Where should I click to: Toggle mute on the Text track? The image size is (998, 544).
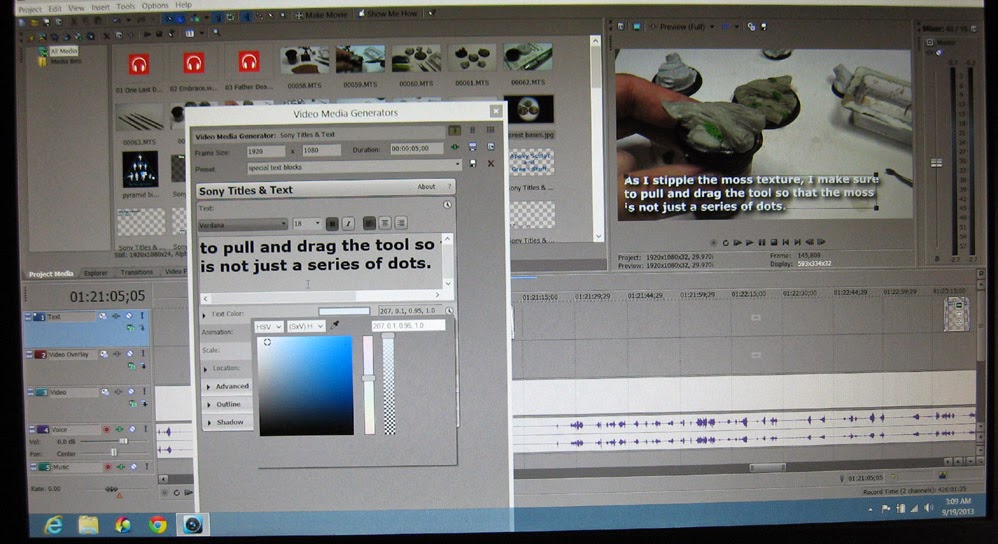(129, 316)
